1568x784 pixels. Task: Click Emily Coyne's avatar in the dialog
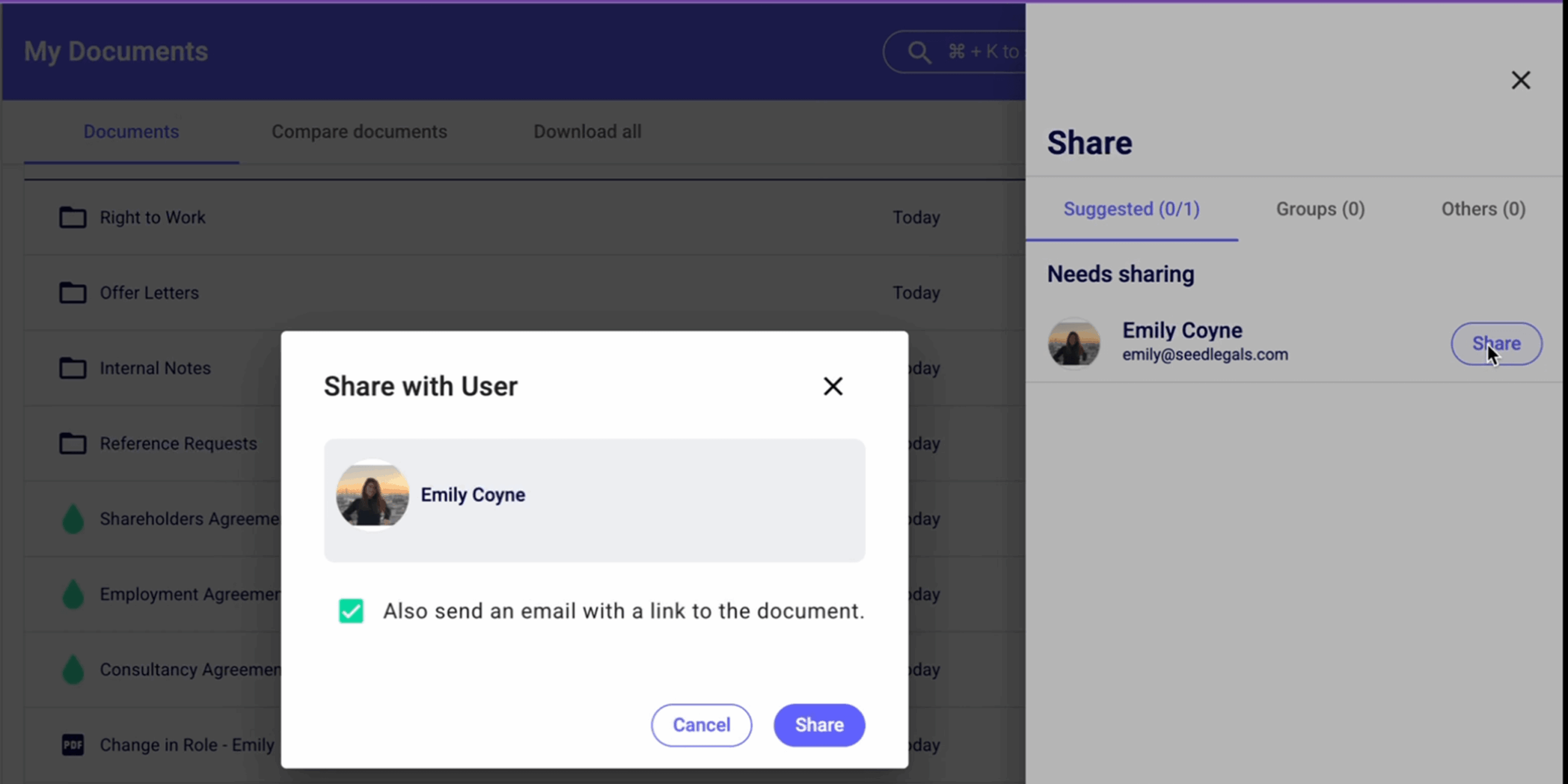point(372,494)
